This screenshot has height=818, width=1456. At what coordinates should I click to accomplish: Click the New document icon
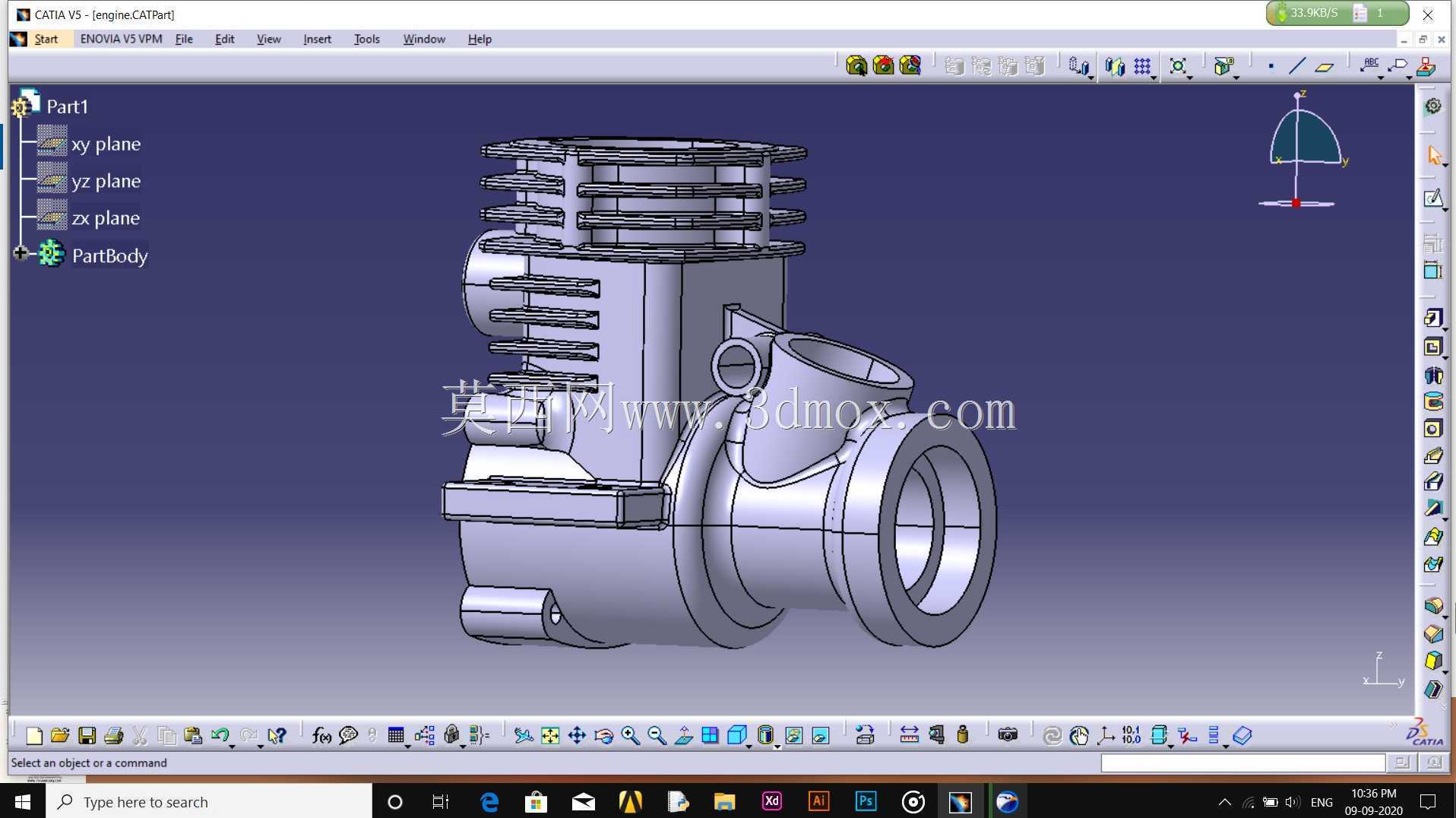point(33,735)
